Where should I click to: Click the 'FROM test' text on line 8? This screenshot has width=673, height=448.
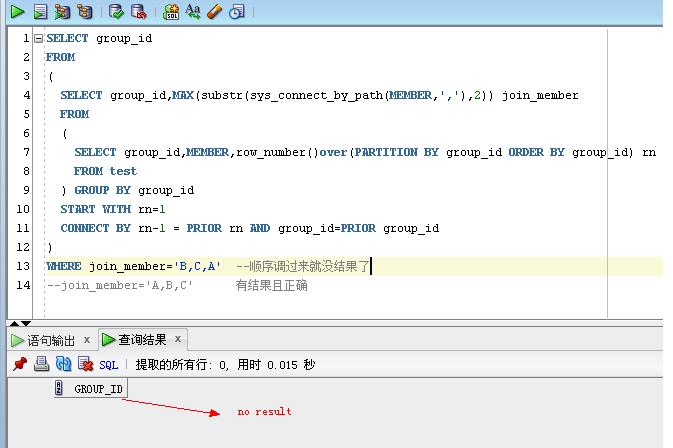(x=105, y=171)
